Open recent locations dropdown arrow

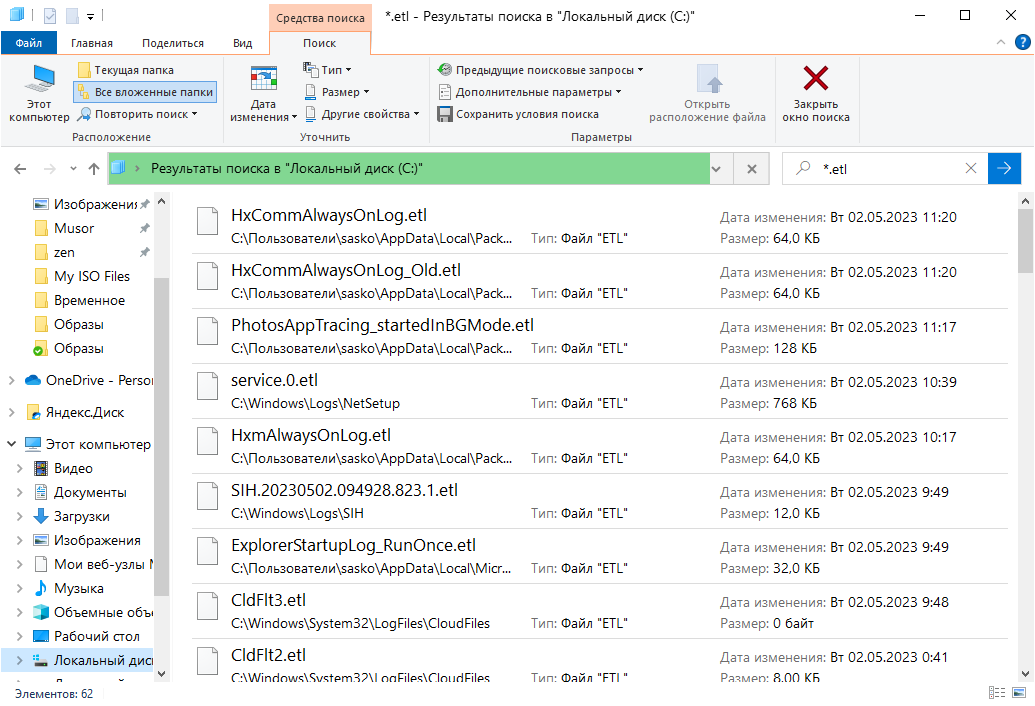(x=73, y=169)
